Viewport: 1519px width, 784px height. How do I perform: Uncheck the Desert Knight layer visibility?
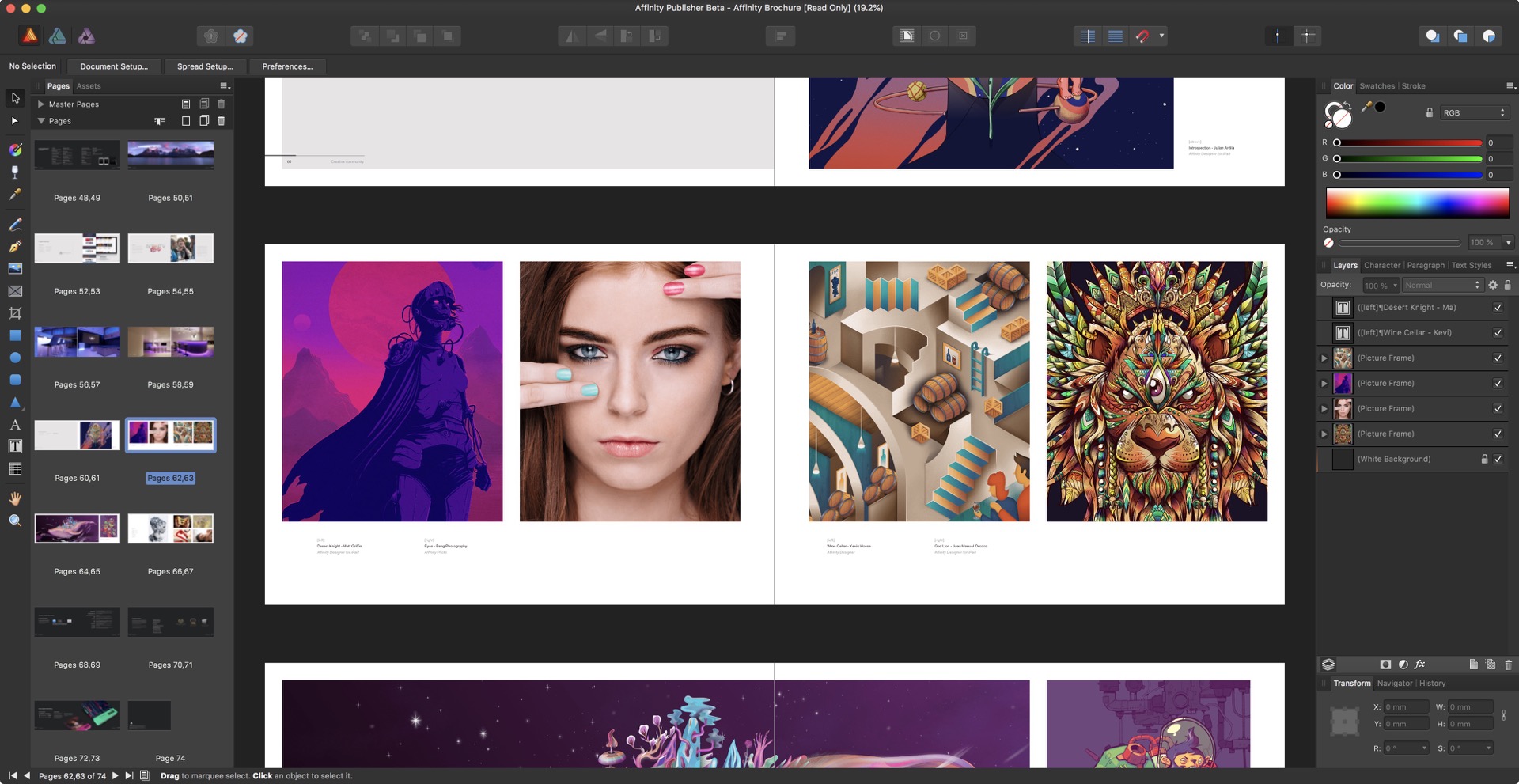(x=1498, y=307)
